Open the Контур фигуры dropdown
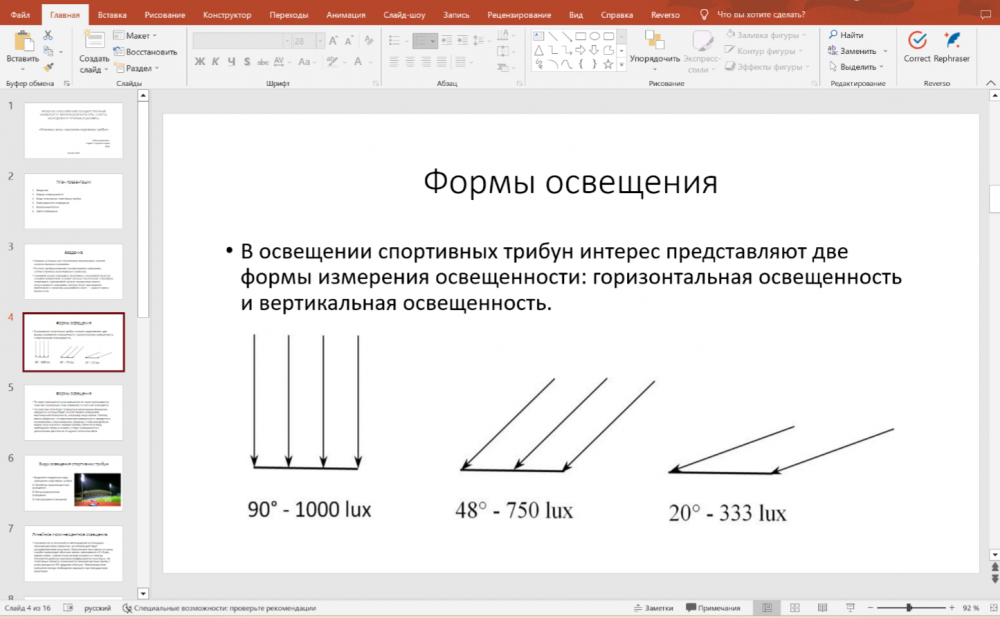1000x618 pixels. pyautogui.click(x=763, y=50)
